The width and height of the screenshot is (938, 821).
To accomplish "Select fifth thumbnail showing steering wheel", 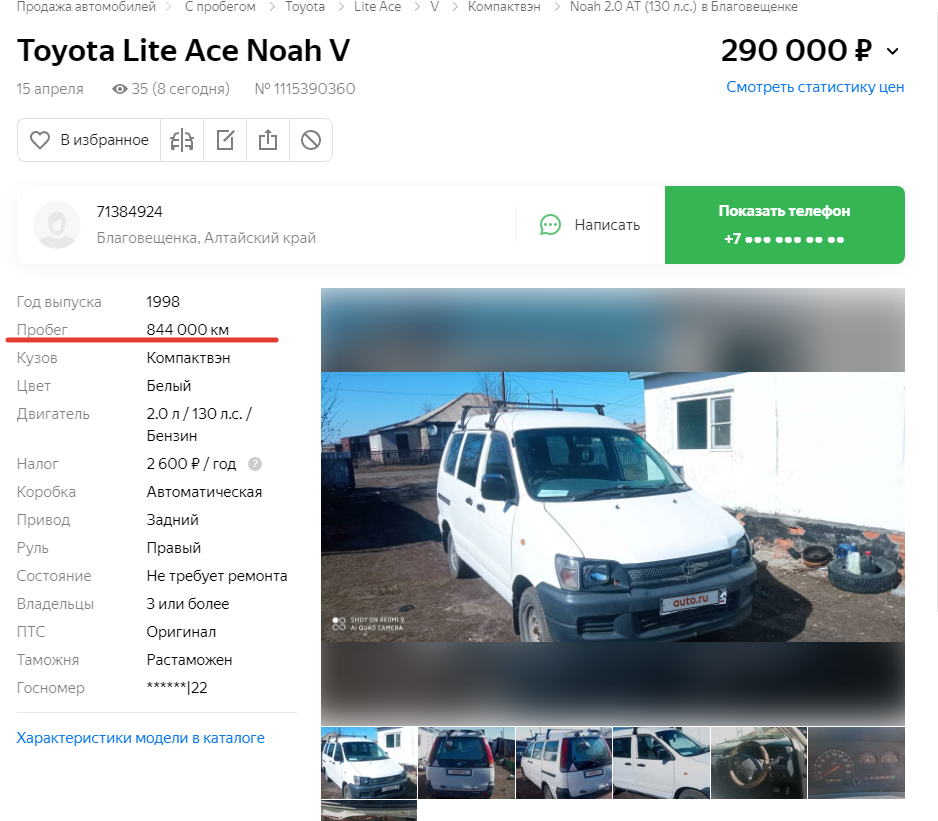I will (759, 763).
